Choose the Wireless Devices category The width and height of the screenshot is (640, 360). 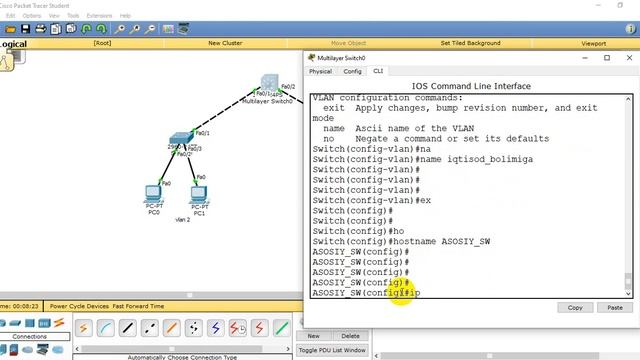(44, 323)
